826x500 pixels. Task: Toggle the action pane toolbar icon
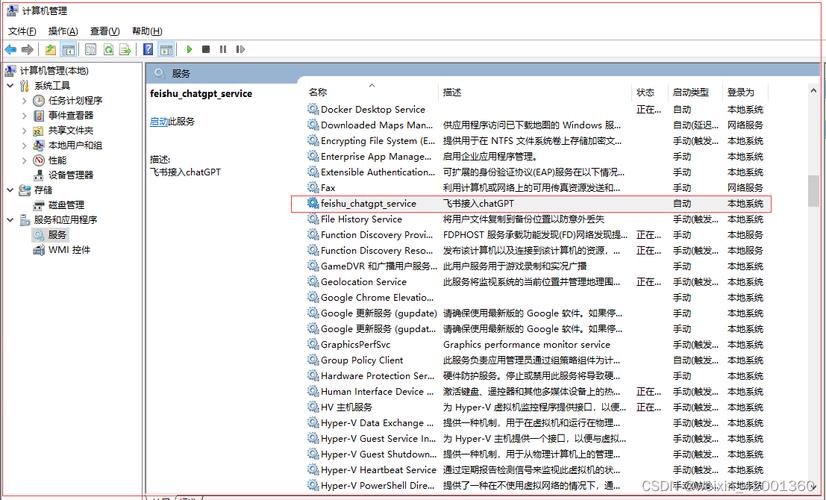pos(166,50)
